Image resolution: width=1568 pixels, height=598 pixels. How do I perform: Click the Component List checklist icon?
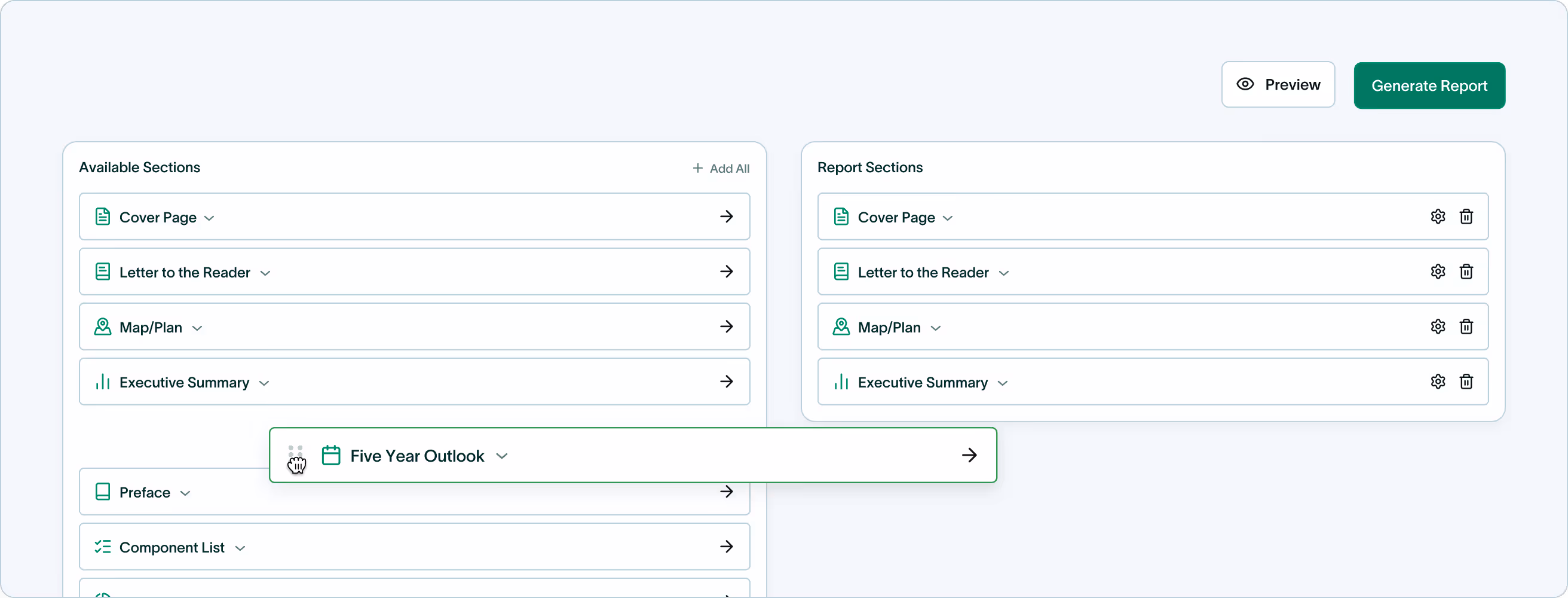tap(102, 547)
